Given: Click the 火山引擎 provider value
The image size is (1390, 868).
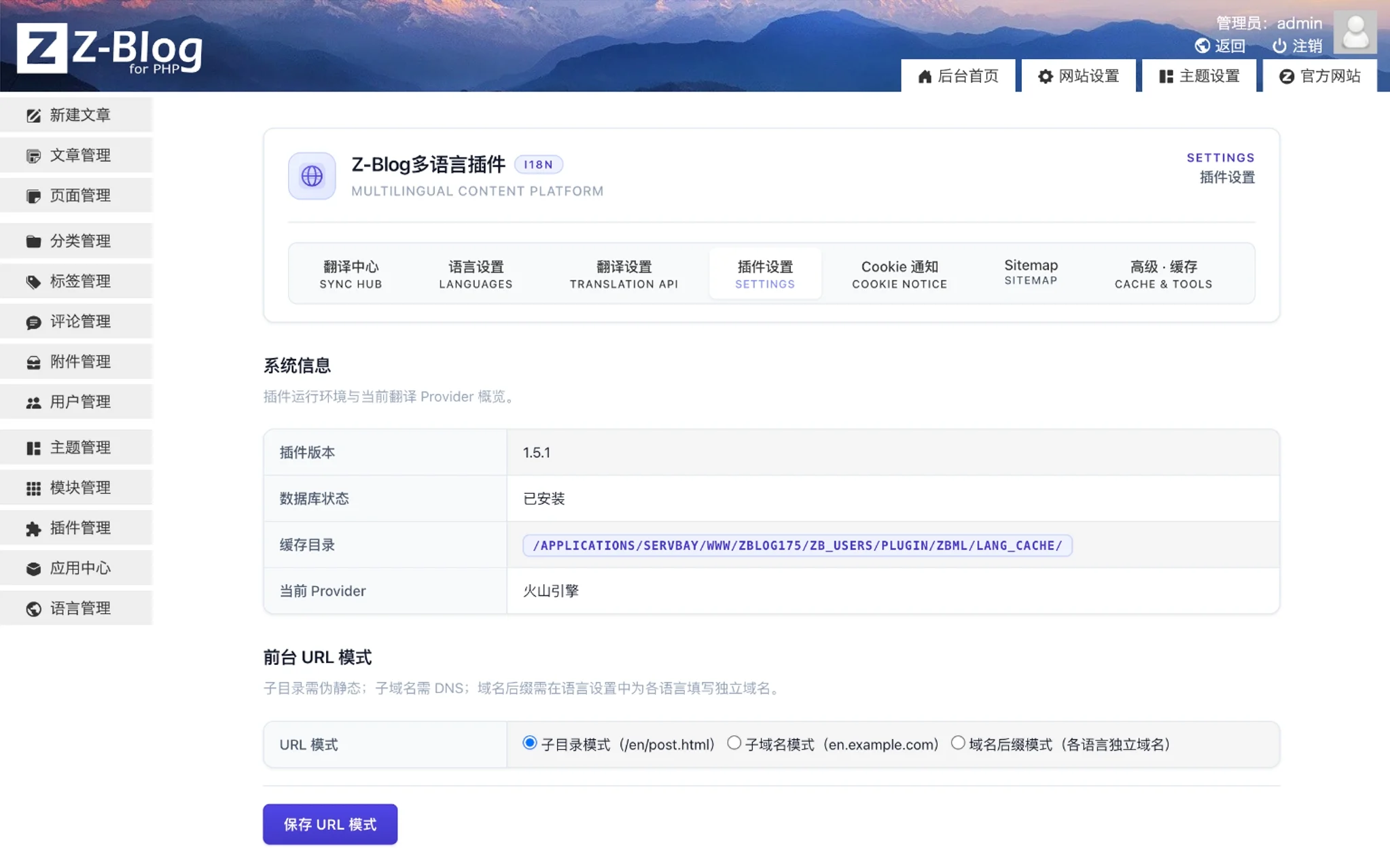Looking at the screenshot, I should click(551, 591).
